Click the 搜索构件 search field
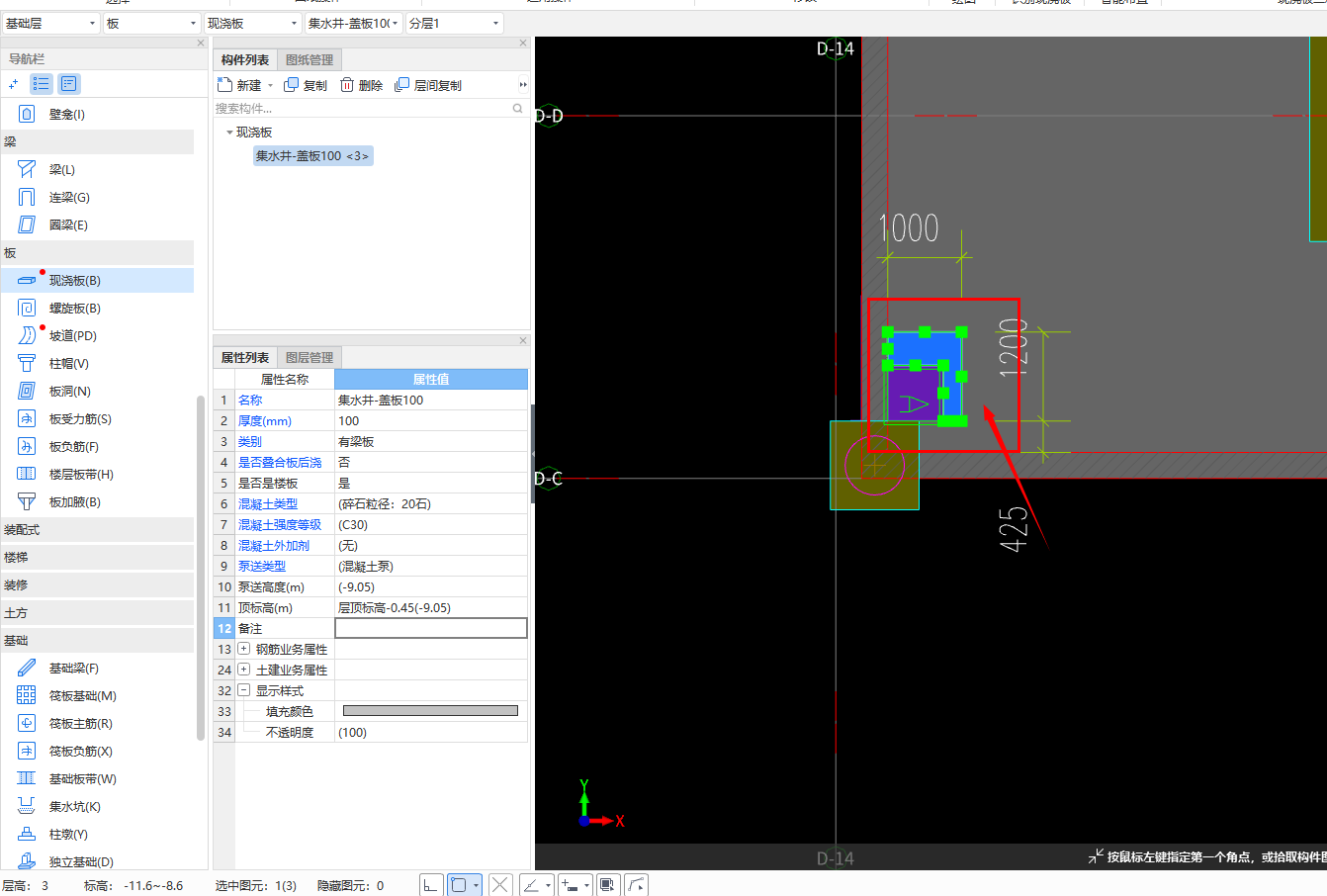1327x896 pixels. [371, 109]
